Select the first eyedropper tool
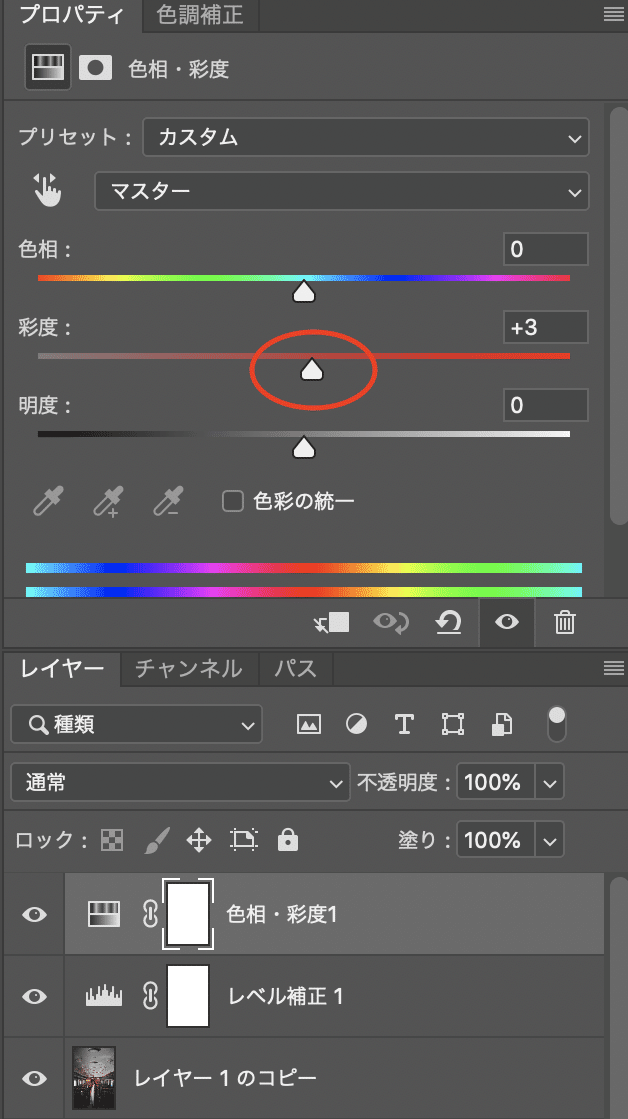Screen dimensions: 628x1119 (49, 500)
